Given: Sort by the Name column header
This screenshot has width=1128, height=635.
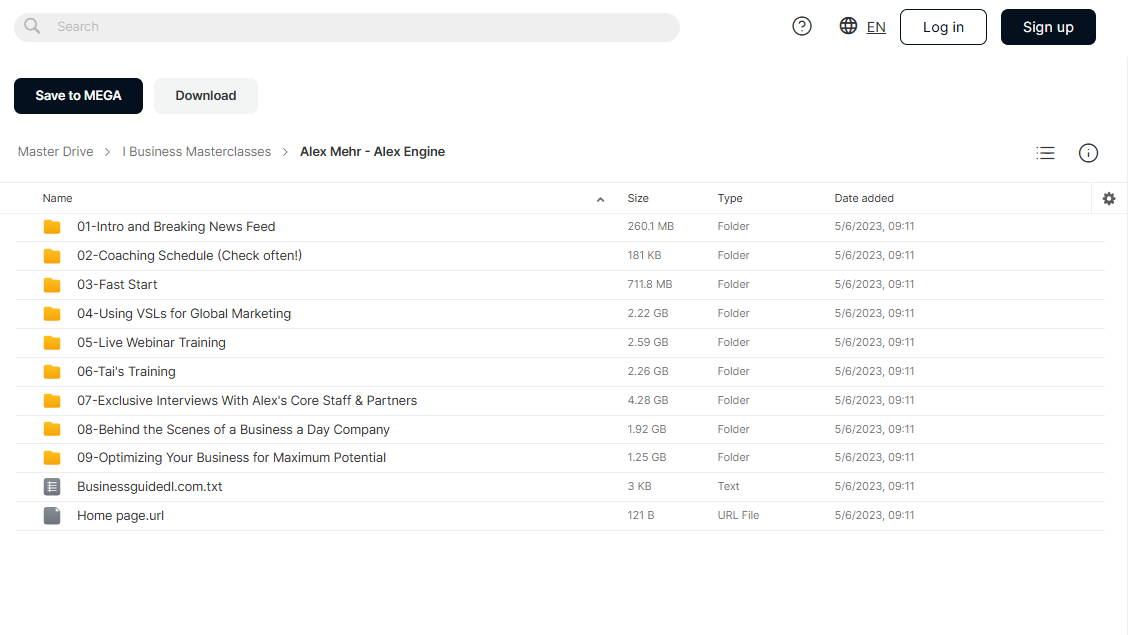Looking at the screenshot, I should pos(58,198).
